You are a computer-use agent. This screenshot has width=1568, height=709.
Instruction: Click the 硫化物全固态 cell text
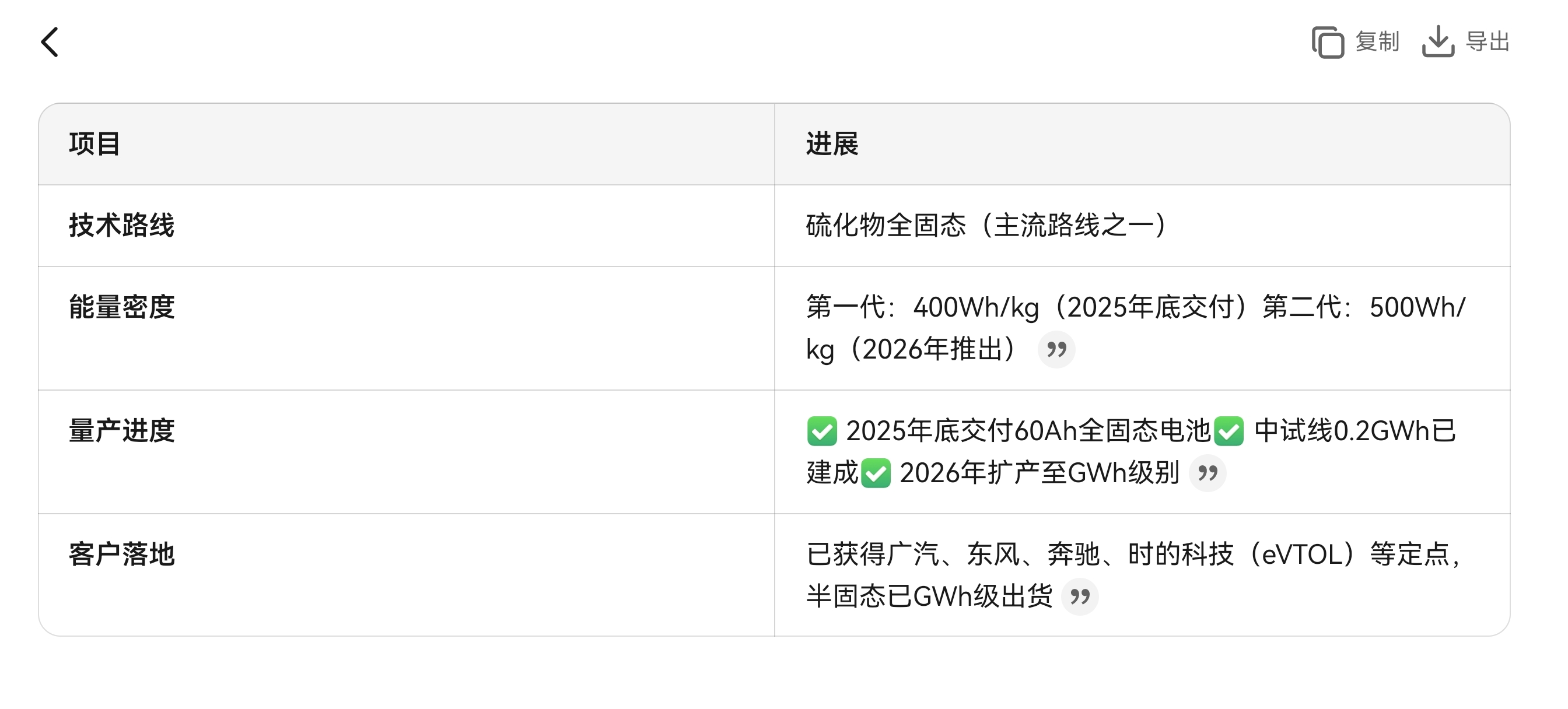click(x=885, y=225)
